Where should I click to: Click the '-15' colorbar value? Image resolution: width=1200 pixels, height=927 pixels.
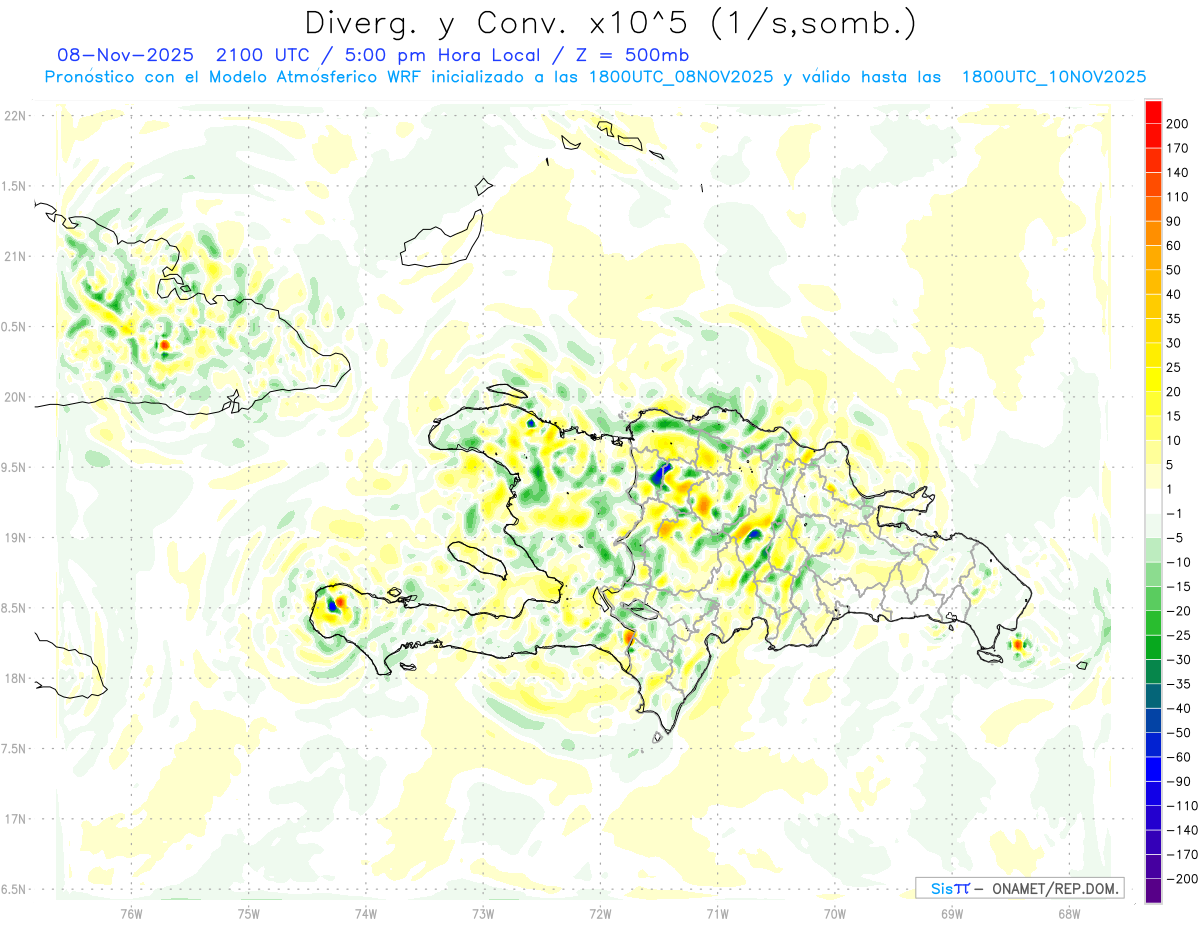pos(1178,586)
